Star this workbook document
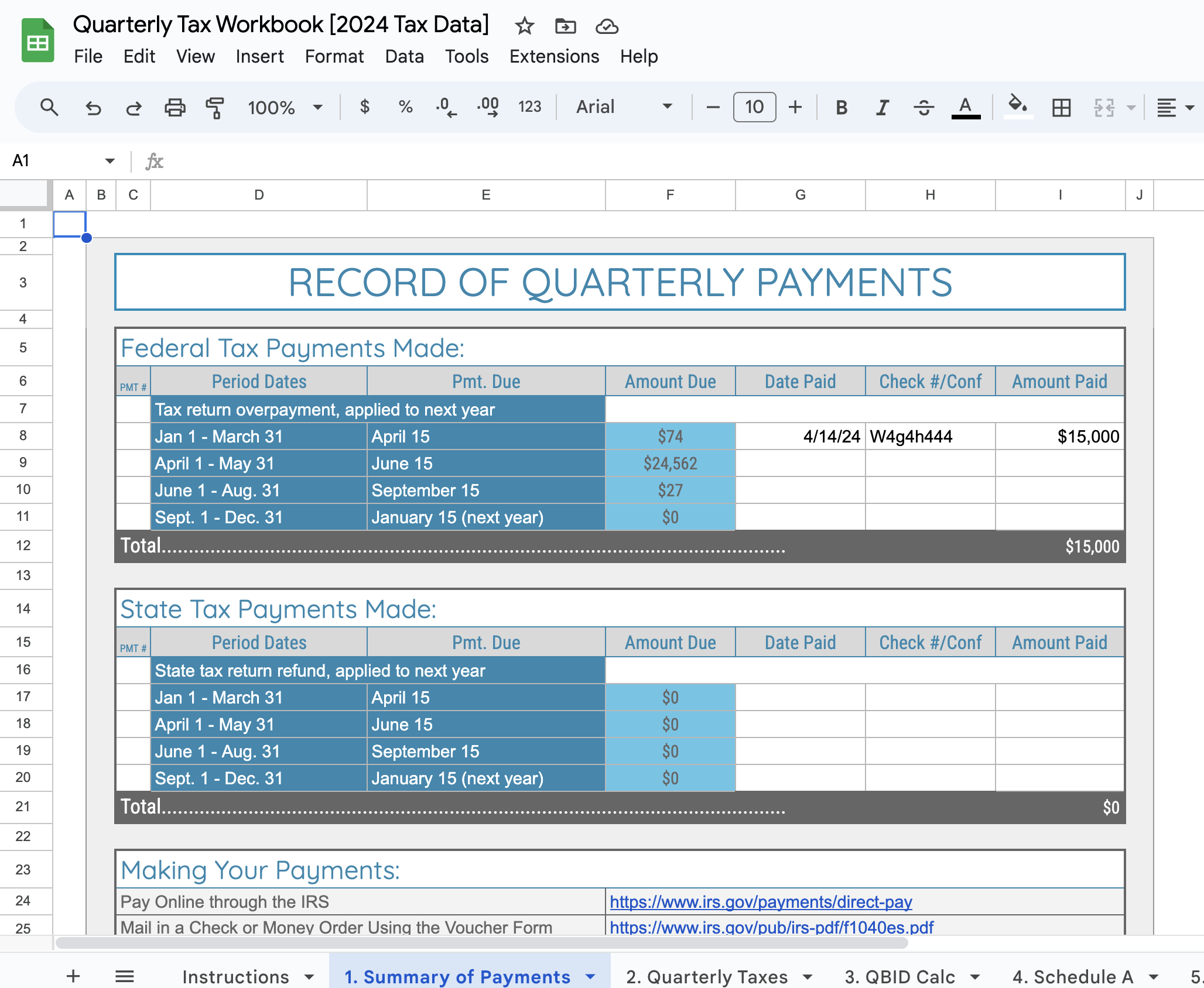Screen dimensions: 1204x988 coord(524,26)
